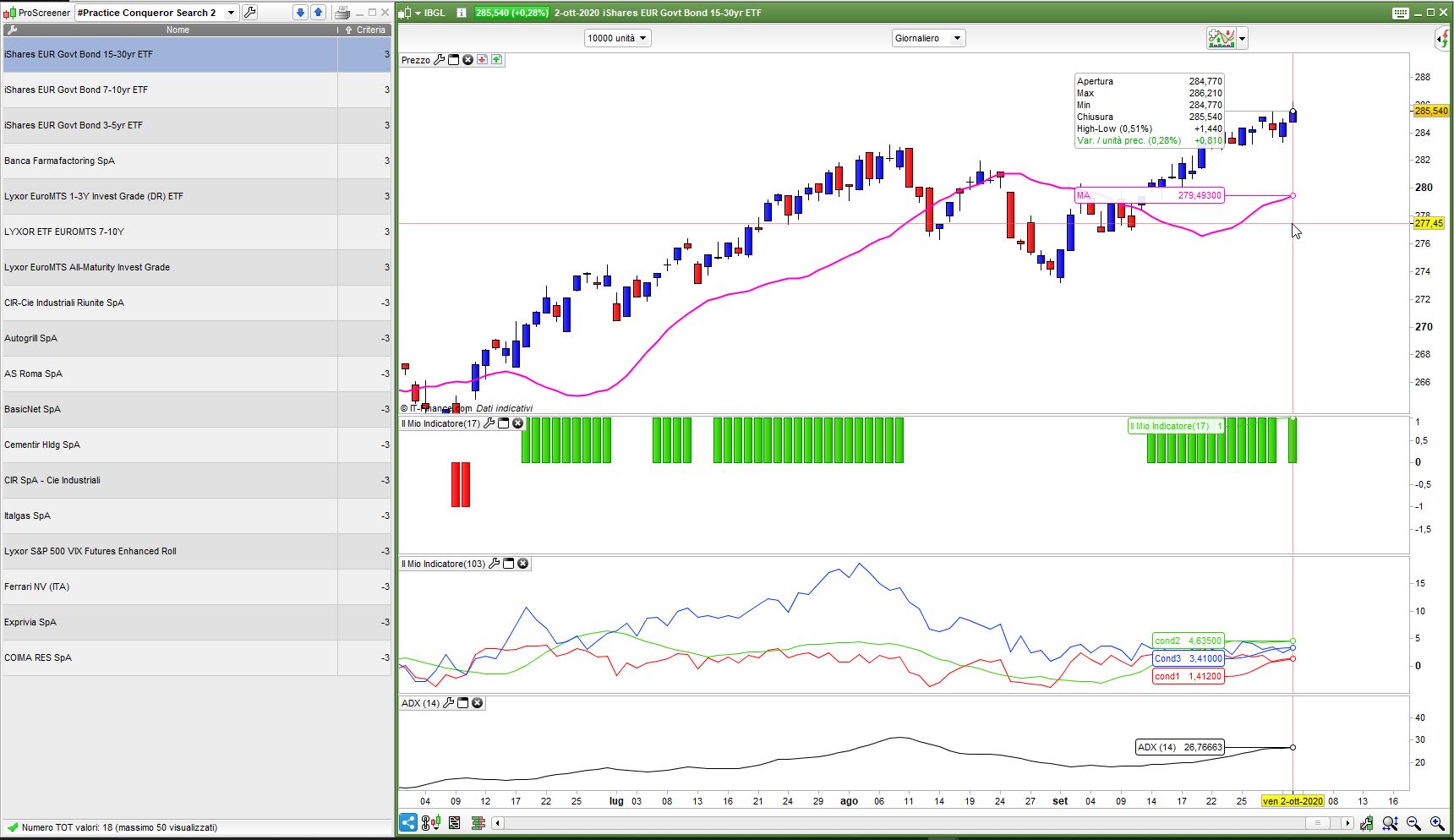Open settings for Il Mio Indicatore(103)

point(495,564)
